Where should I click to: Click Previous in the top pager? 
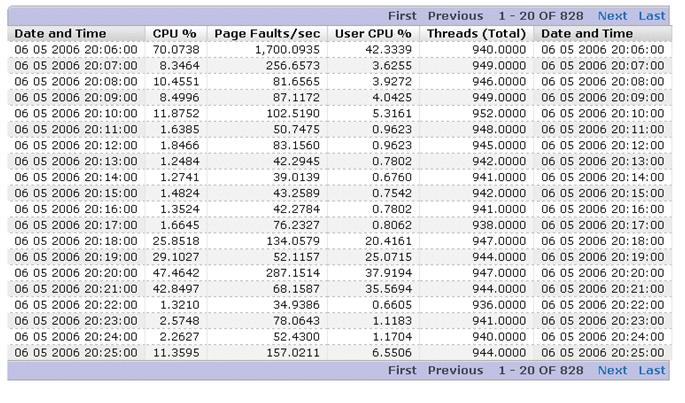(x=455, y=16)
